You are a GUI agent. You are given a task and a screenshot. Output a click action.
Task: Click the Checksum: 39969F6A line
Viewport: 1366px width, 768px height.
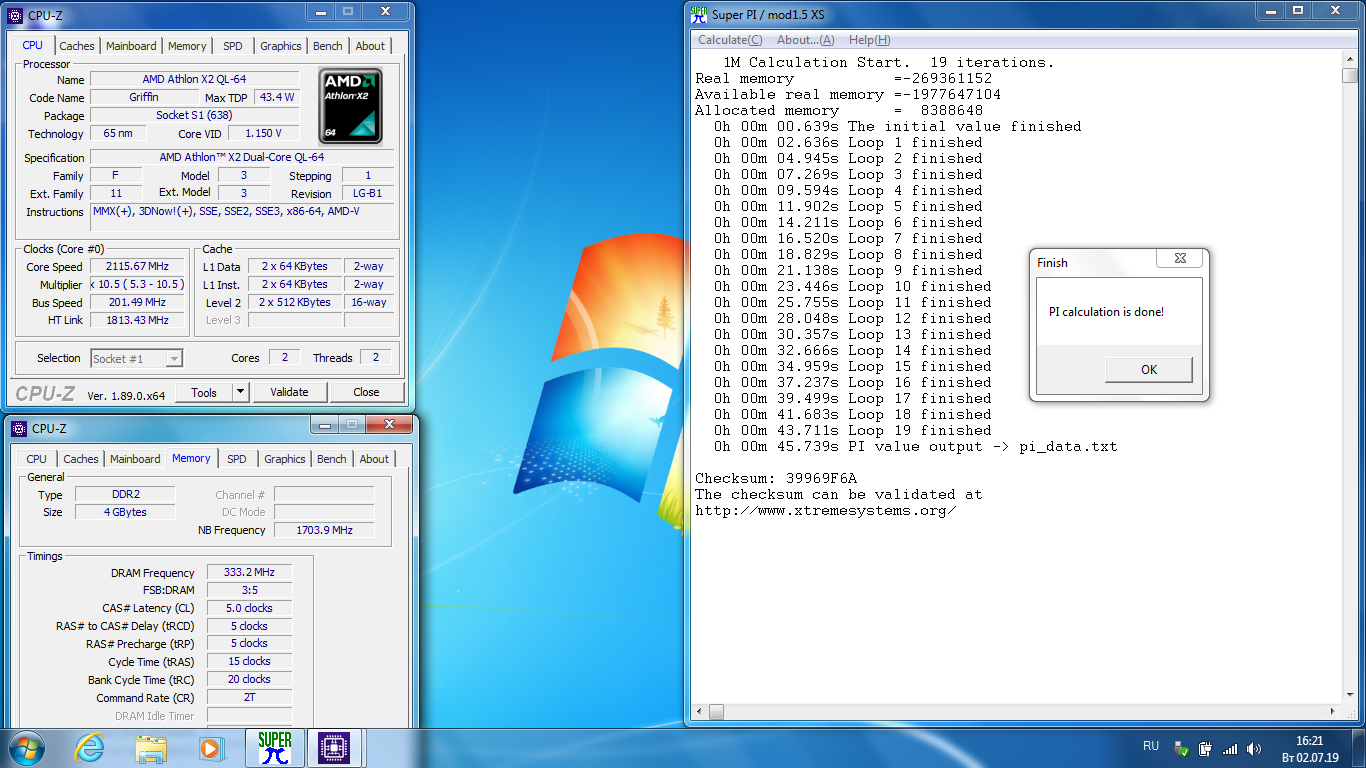(x=776, y=478)
